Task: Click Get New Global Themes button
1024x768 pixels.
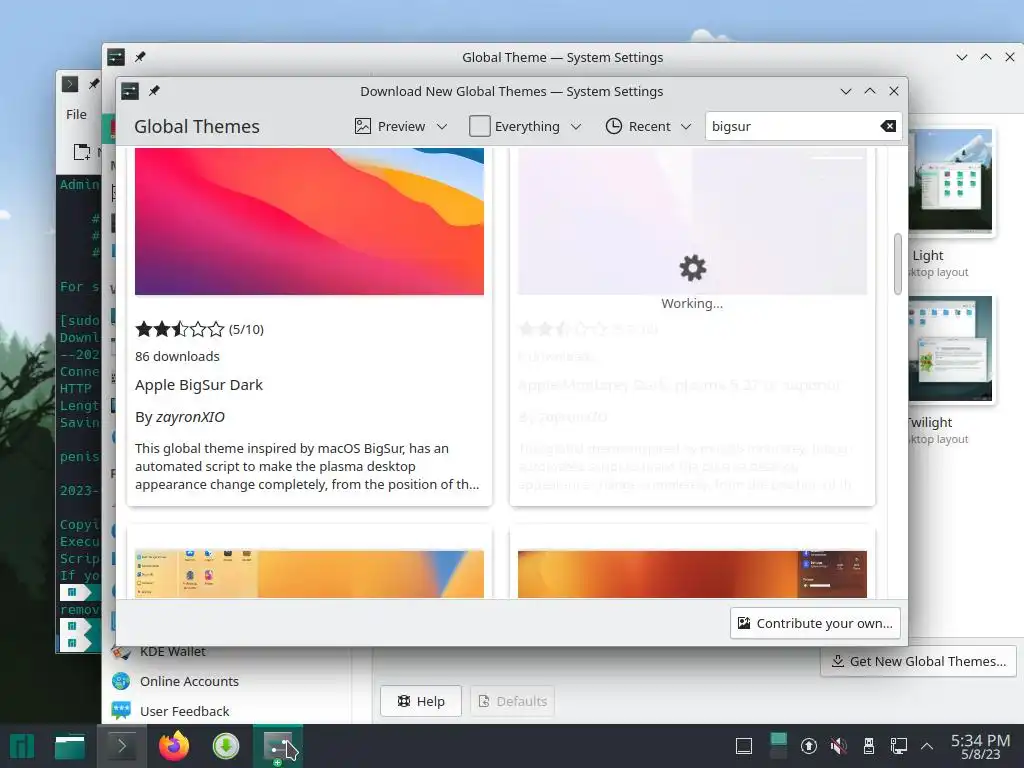Action: (918, 662)
